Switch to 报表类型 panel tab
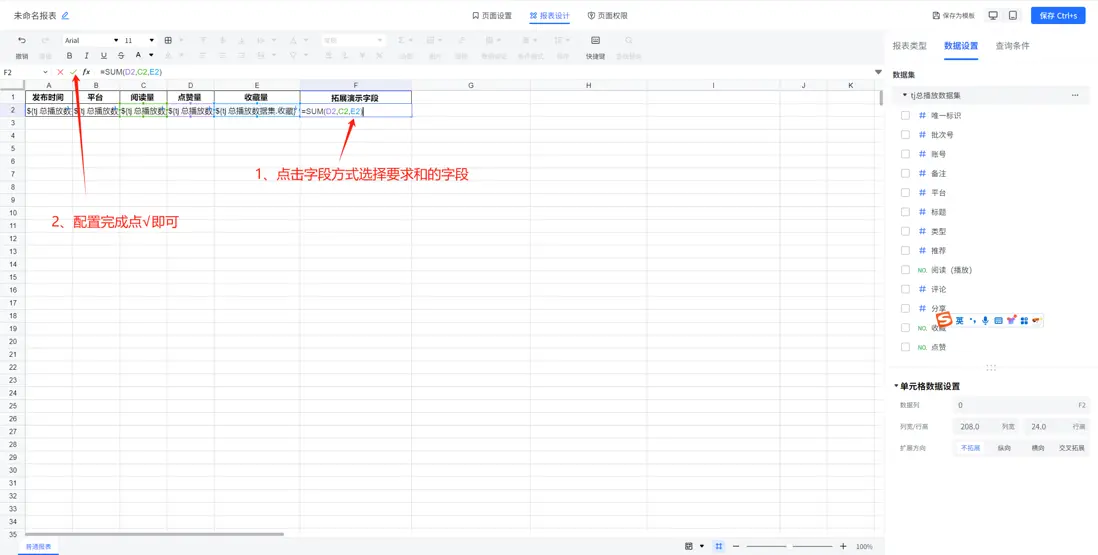 (x=910, y=45)
